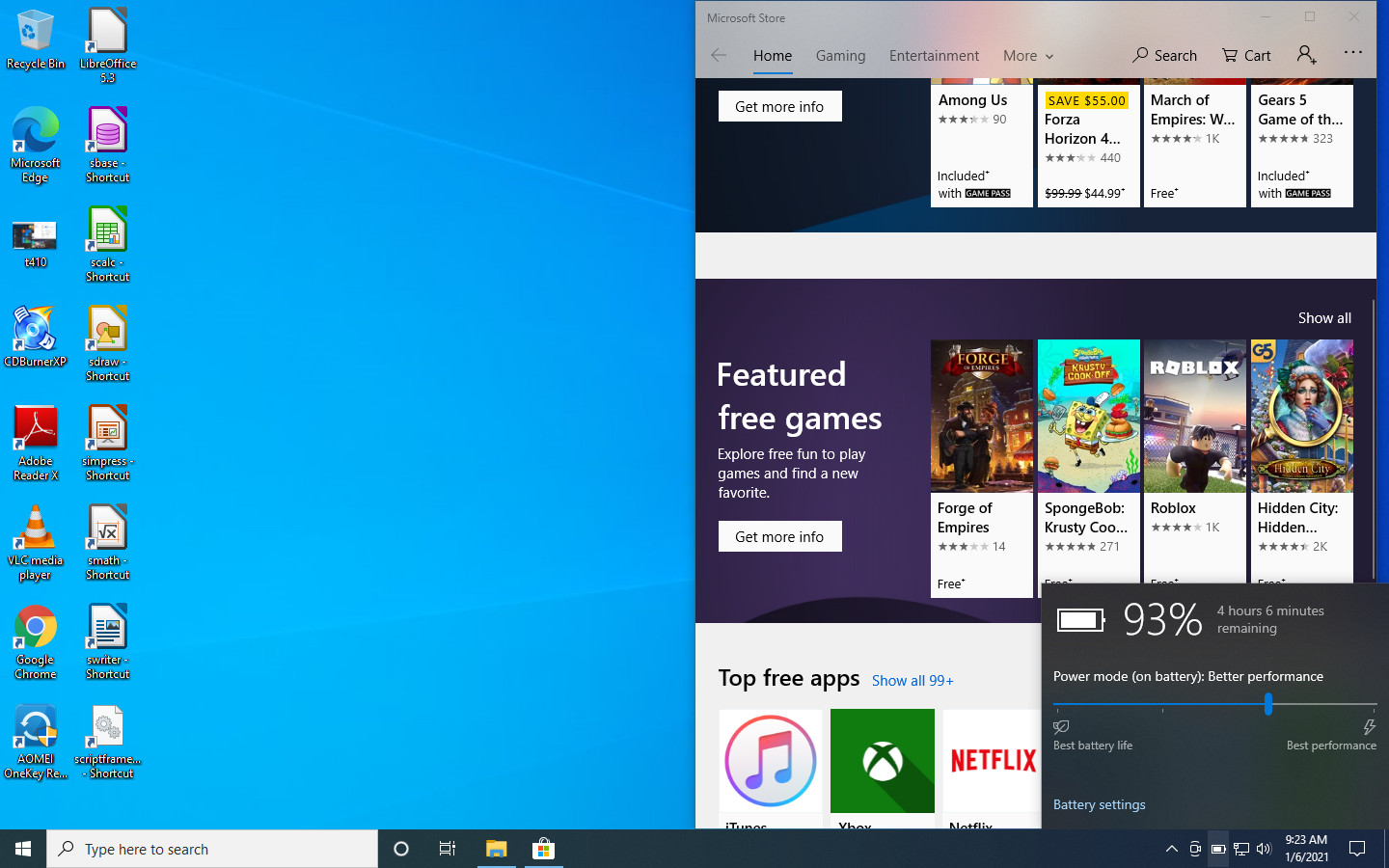Click Show all 99+ for Top free apps
Image resolution: width=1389 pixels, height=868 pixels.
tap(912, 681)
